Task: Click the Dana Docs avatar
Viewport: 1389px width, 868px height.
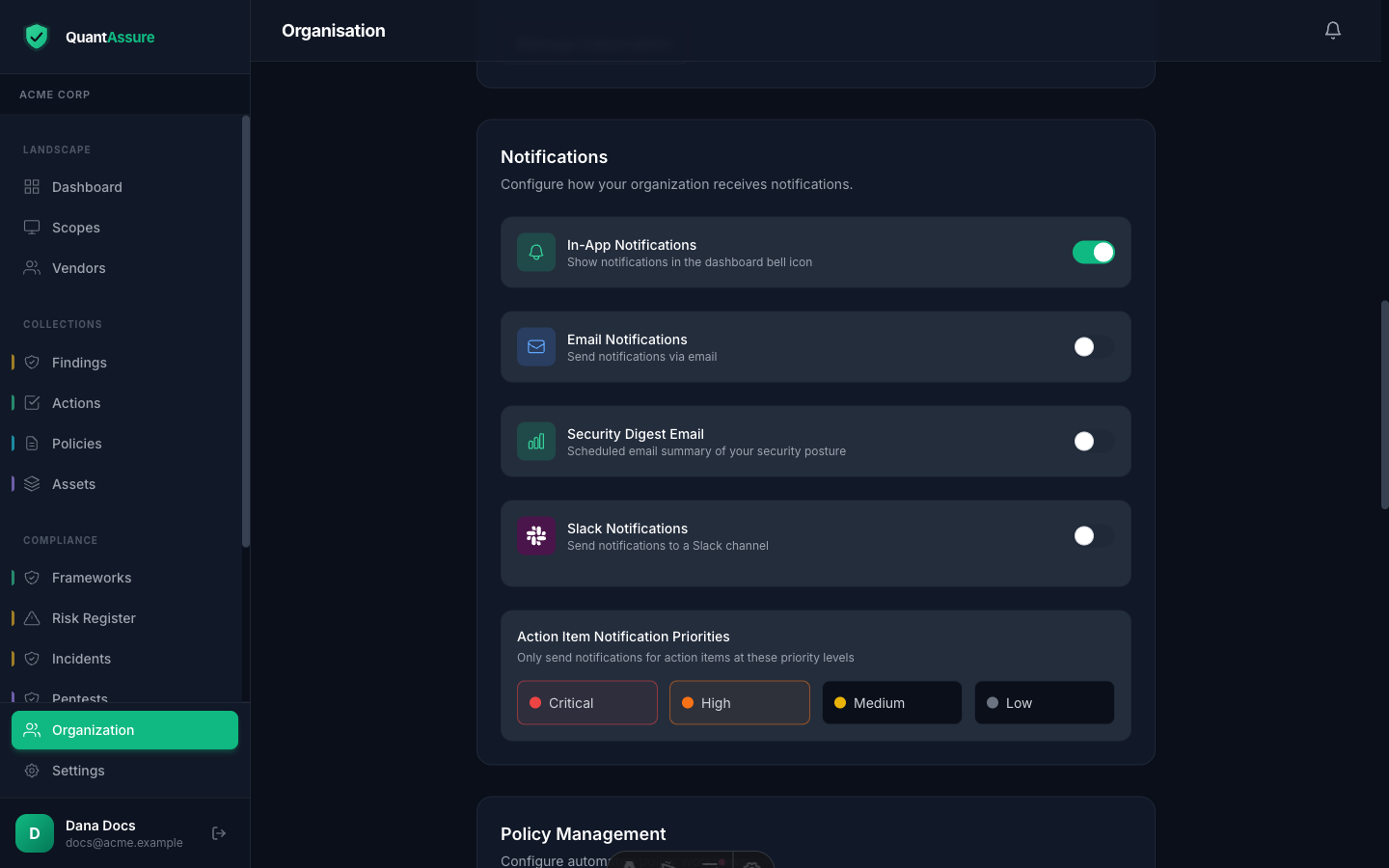Action: coord(35,833)
